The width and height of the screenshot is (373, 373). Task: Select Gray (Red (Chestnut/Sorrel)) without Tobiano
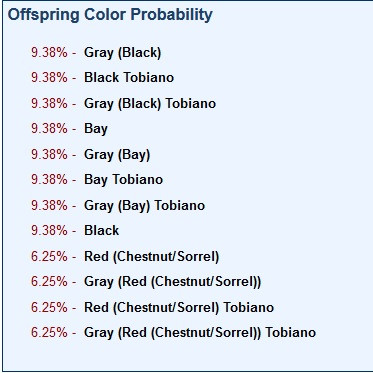tap(173, 282)
